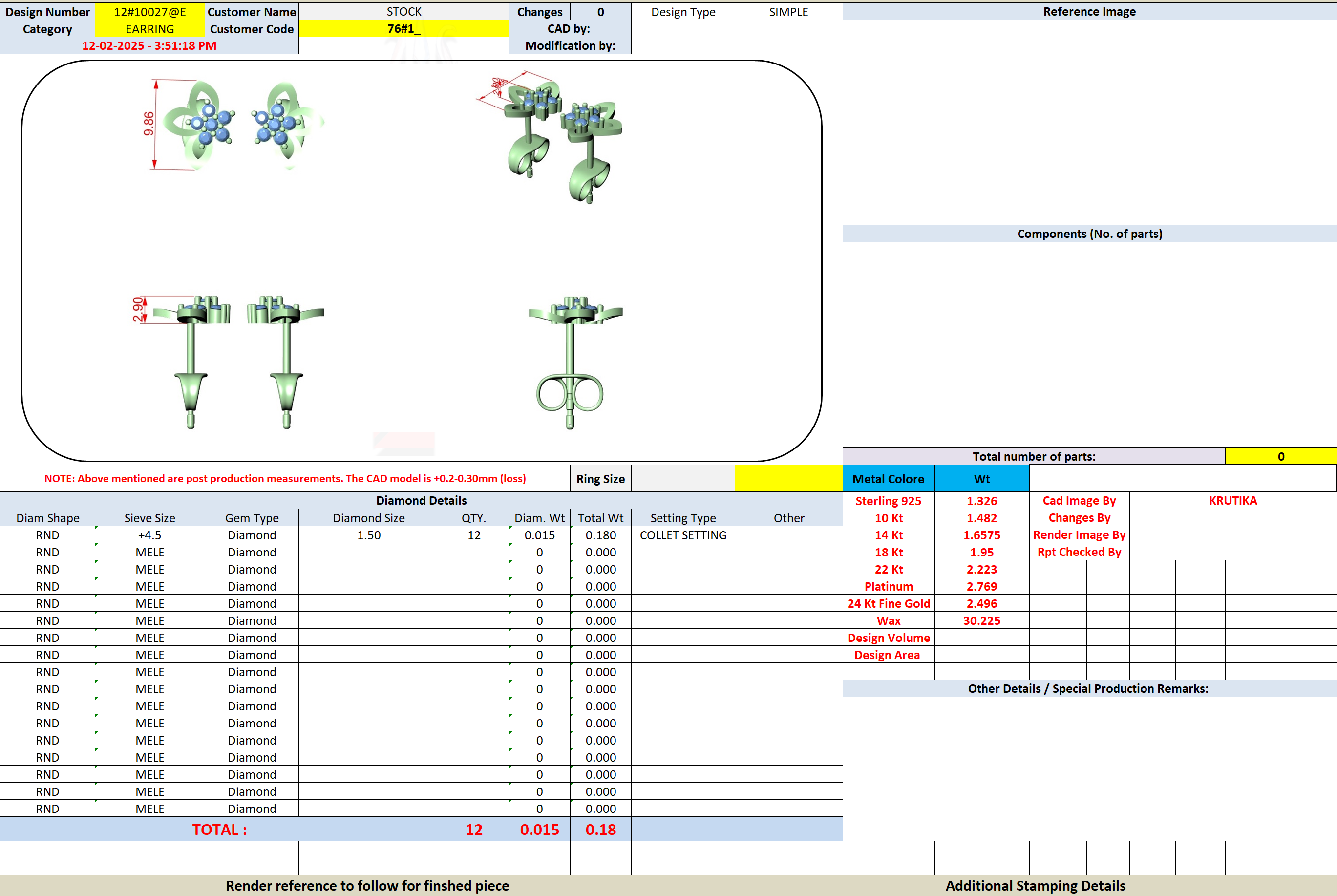The width and height of the screenshot is (1337, 896).
Task: Click the Platinum weight 2.769
Action: (981, 586)
